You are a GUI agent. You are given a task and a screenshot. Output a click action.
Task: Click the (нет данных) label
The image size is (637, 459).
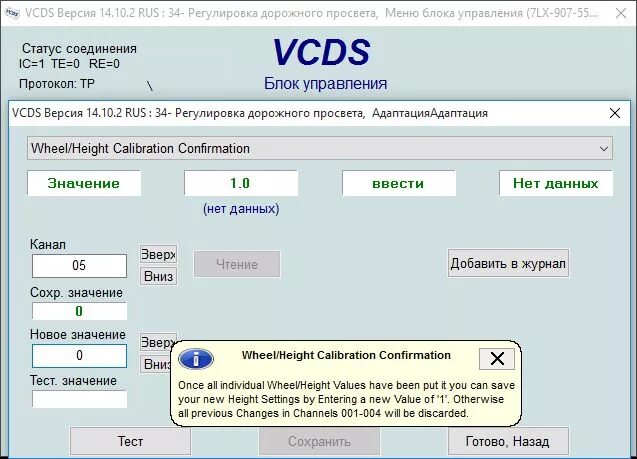[x=241, y=209]
